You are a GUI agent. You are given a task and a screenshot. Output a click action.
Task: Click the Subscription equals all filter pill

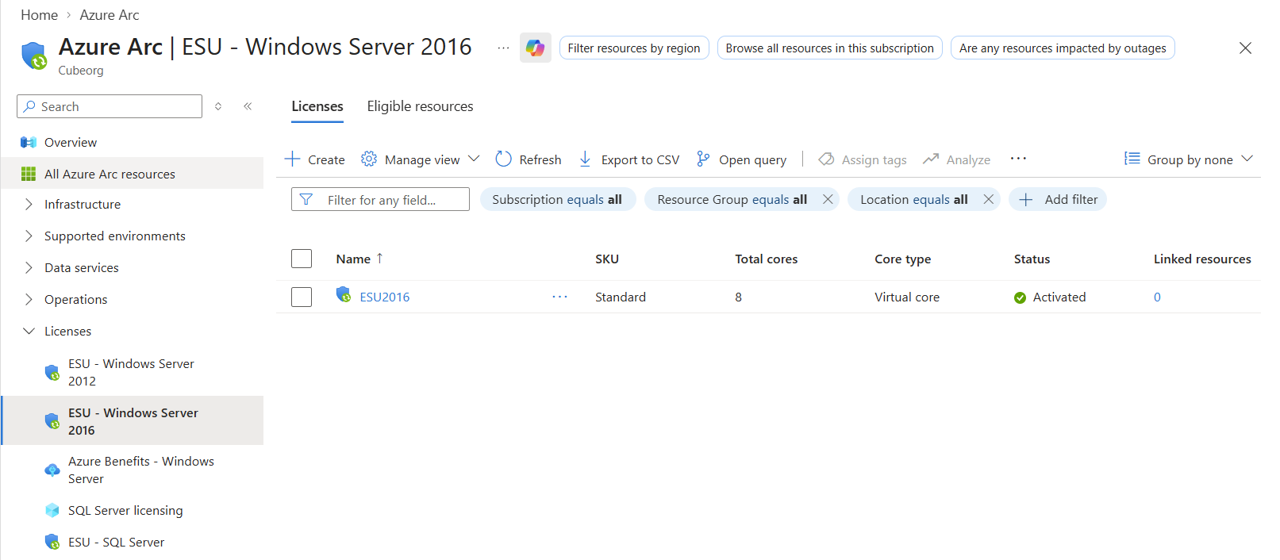tap(557, 199)
